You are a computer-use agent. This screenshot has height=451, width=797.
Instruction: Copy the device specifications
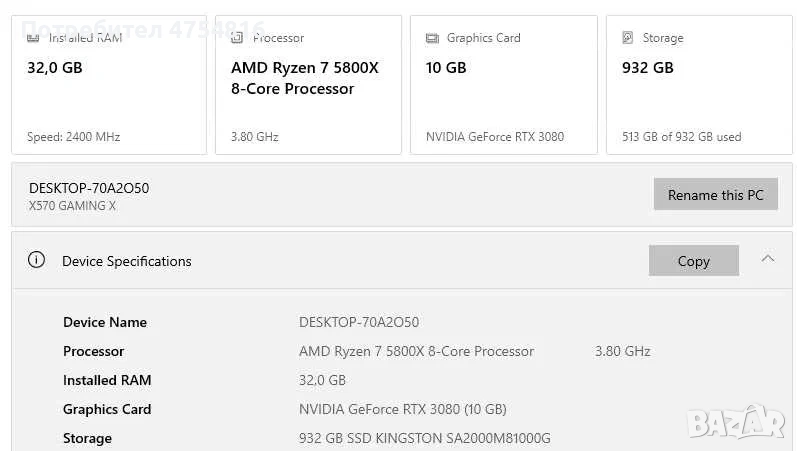(x=693, y=260)
